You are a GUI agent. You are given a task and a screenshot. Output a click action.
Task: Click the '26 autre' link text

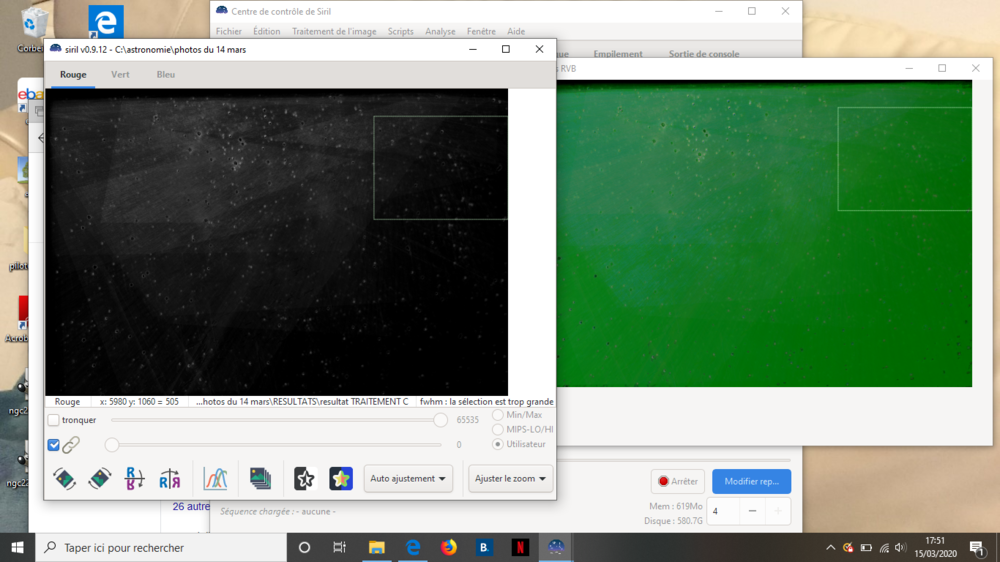(191, 506)
